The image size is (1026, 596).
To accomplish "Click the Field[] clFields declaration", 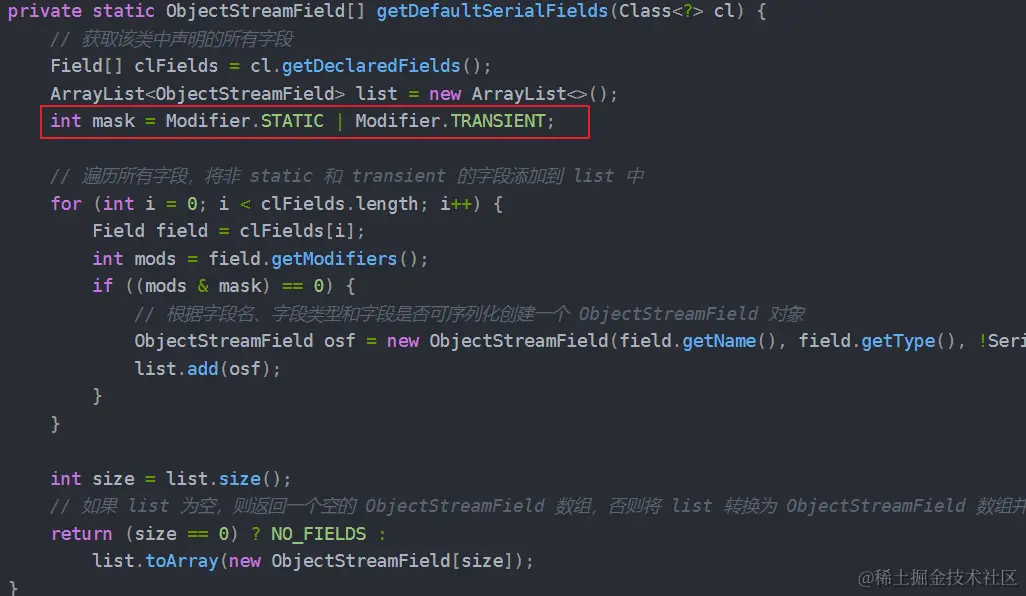I will [x=134, y=66].
